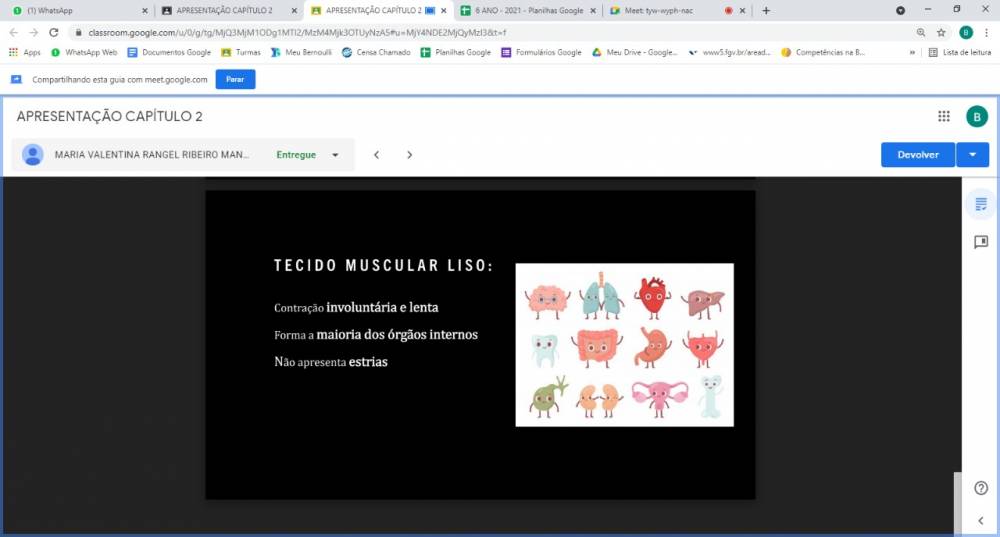Go to the next student submission

point(409,155)
